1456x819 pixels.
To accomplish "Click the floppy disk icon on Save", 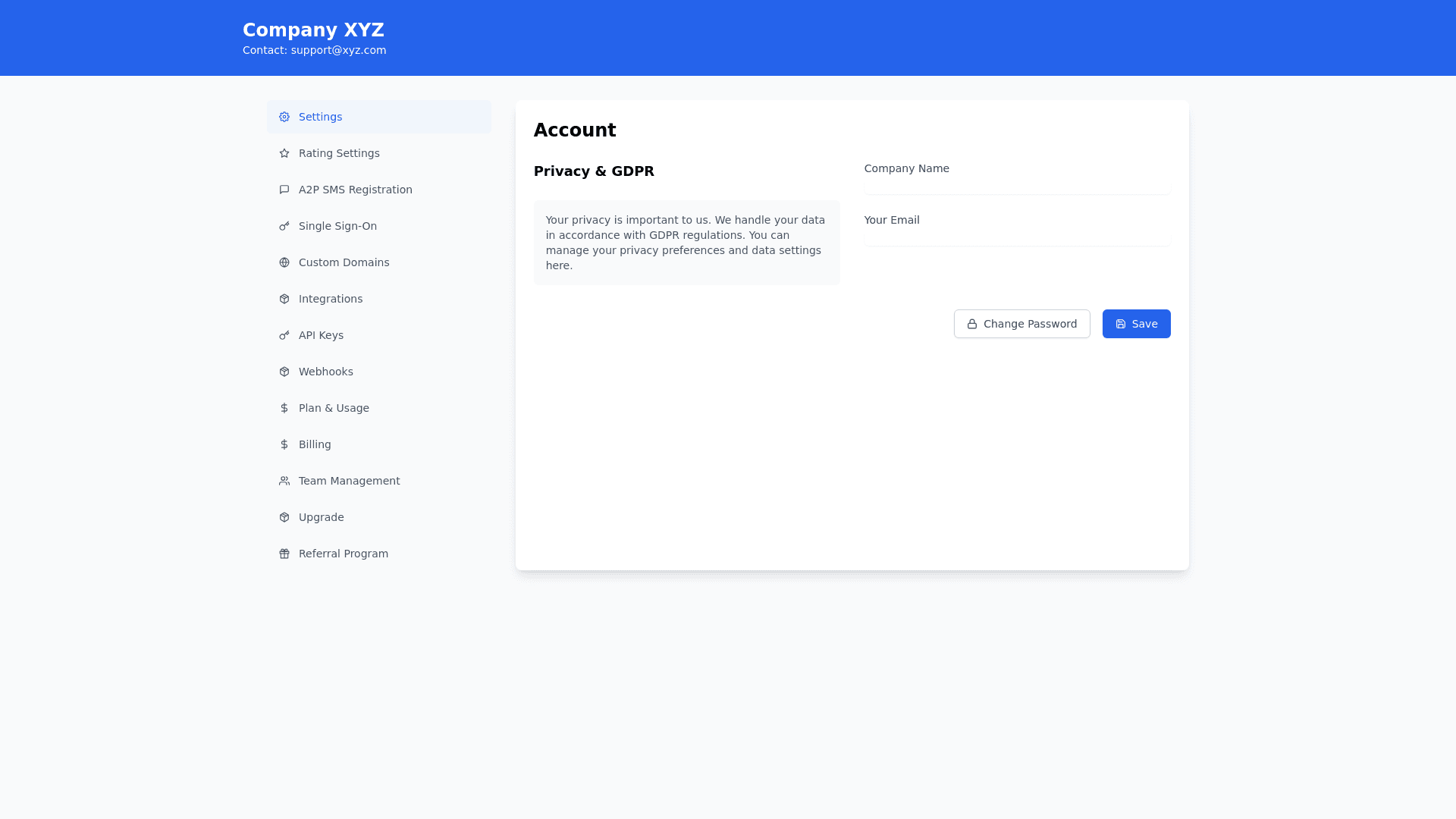I will (1121, 324).
